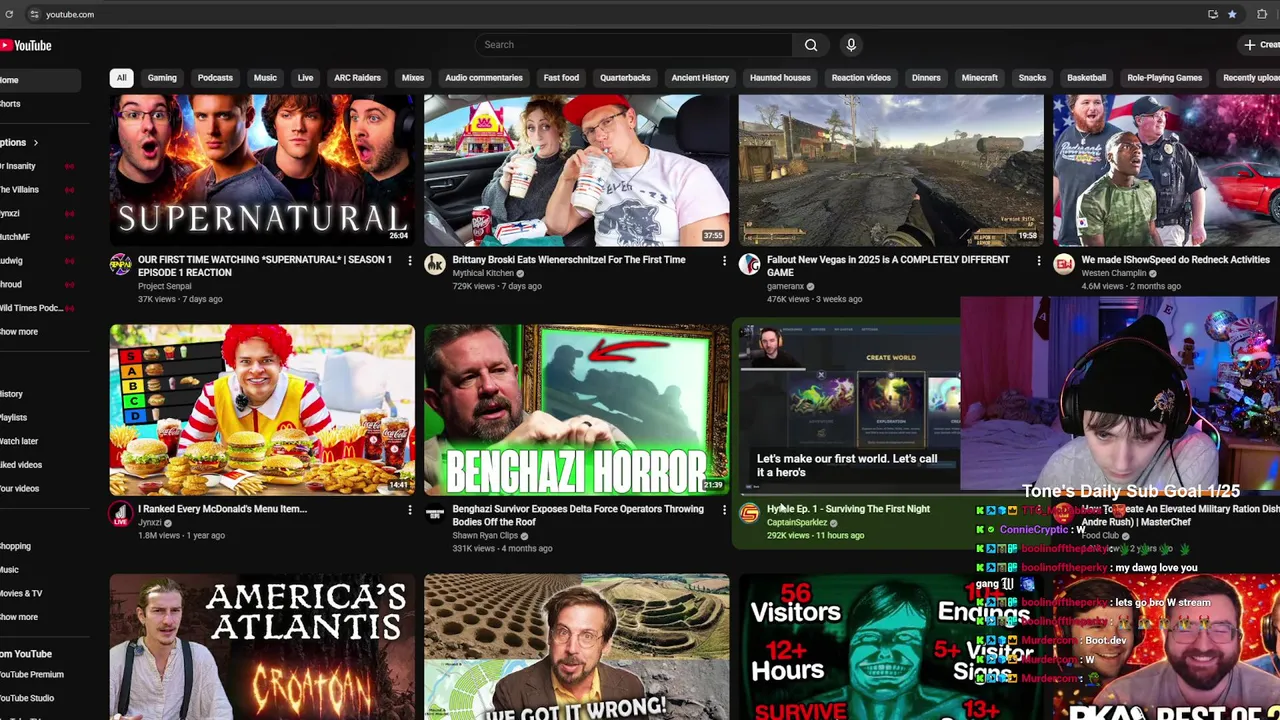Screen dimensions: 1280x720
Task: Select the Mixes filter chip
Action: pyautogui.click(x=413, y=78)
